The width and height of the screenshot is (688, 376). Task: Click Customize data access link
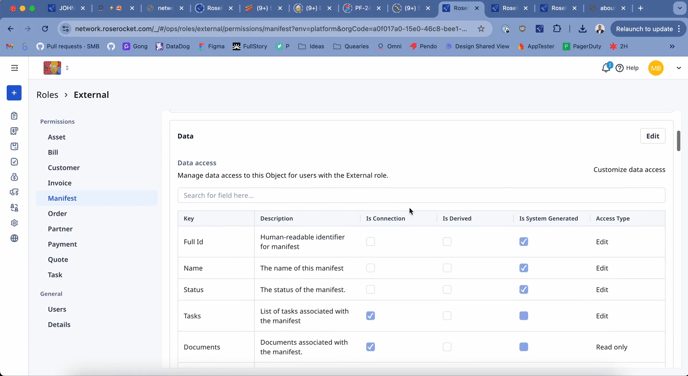(x=629, y=170)
